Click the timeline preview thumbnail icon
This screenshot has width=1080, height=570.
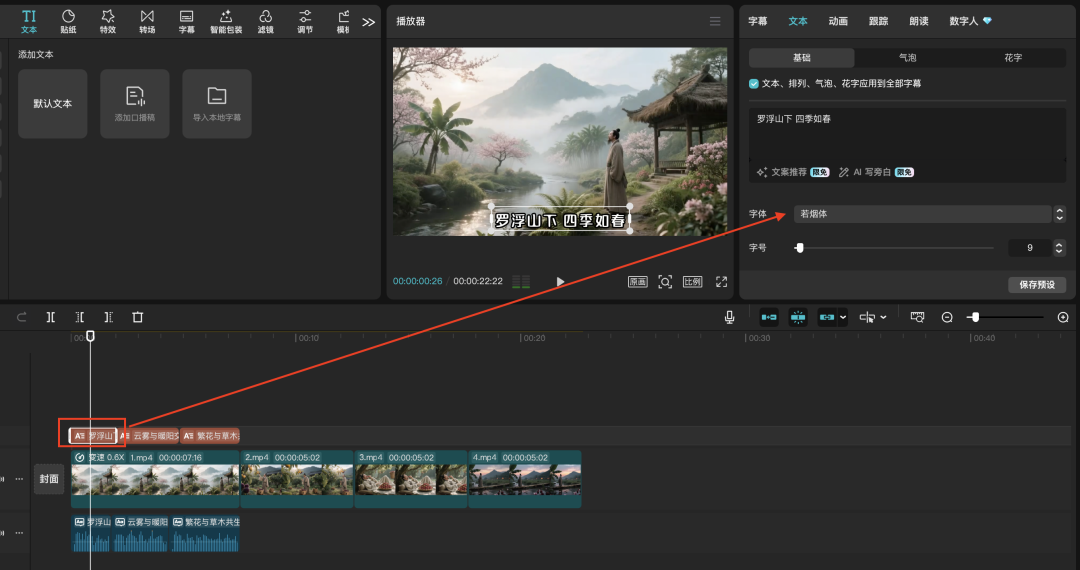click(x=917, y=317)
